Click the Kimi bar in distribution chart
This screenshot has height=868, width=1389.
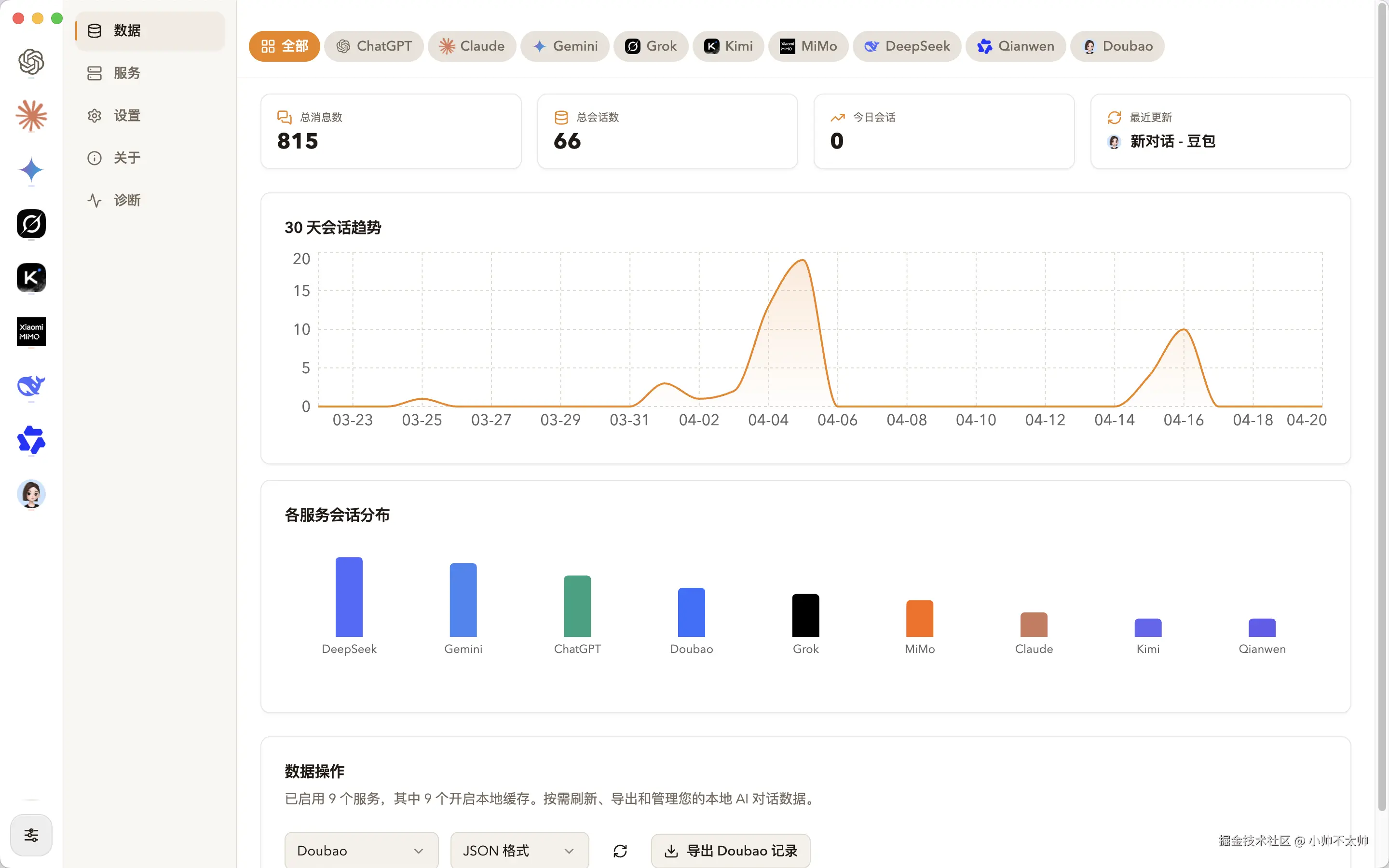point(1148,628)
